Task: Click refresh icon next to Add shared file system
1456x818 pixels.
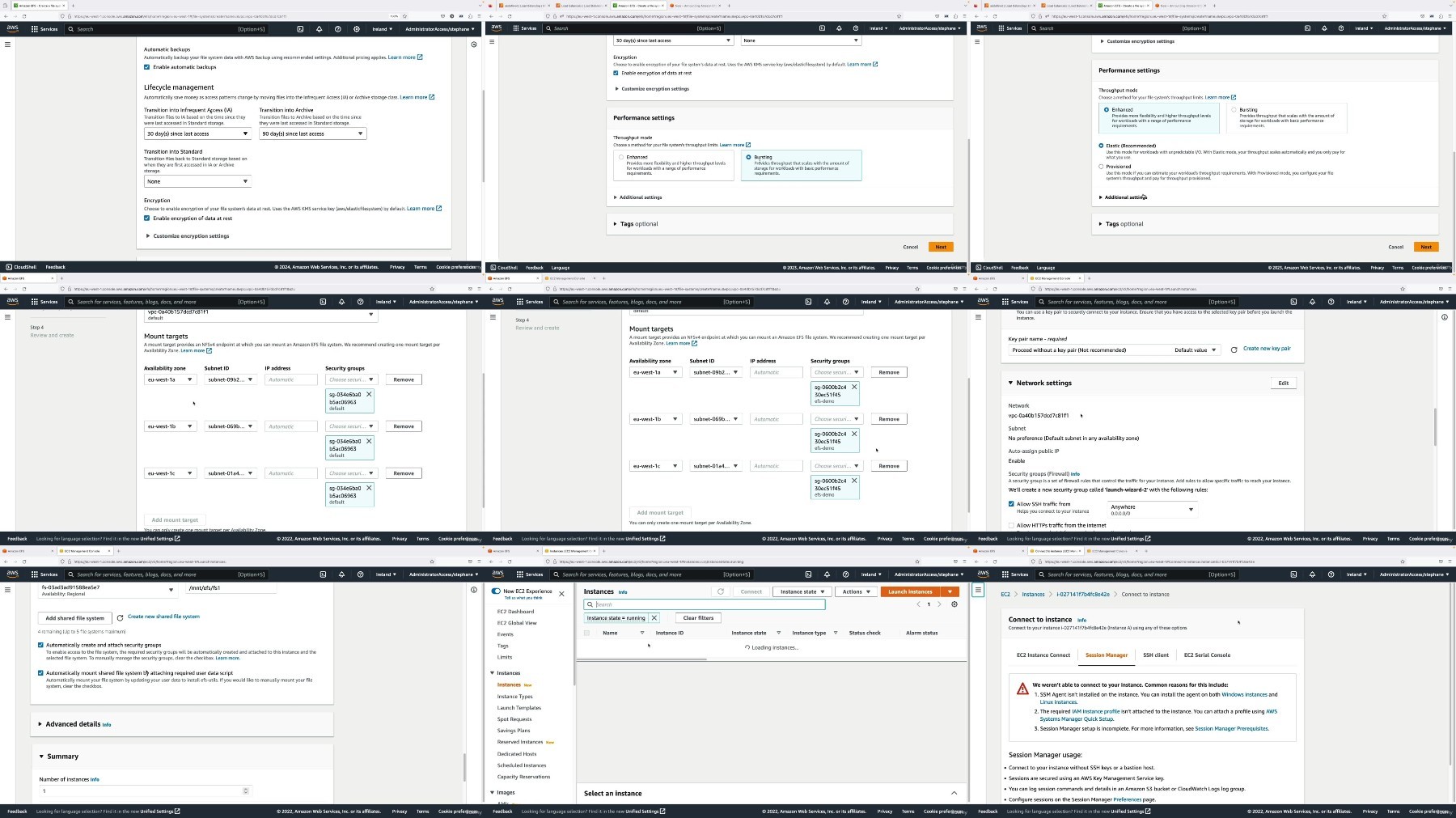Action: point(120,618)
